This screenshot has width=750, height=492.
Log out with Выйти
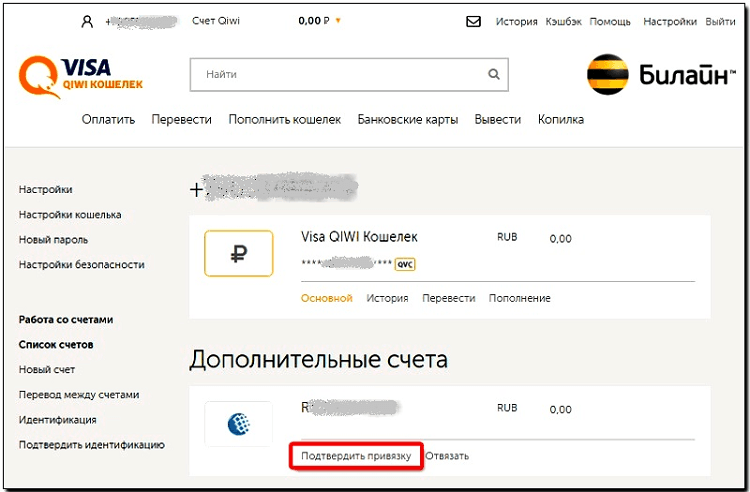720,22
